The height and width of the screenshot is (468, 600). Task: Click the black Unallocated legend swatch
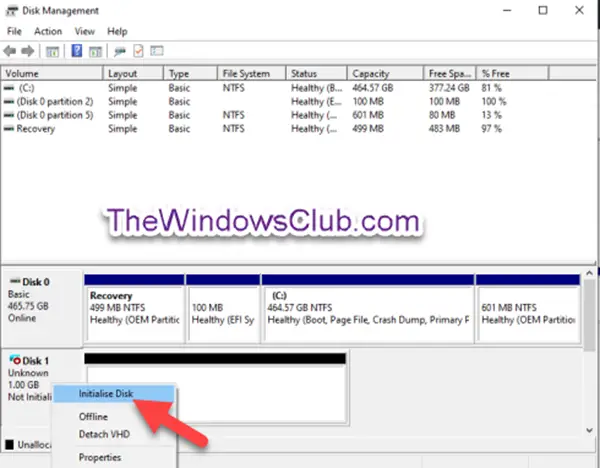pos(10,445)
